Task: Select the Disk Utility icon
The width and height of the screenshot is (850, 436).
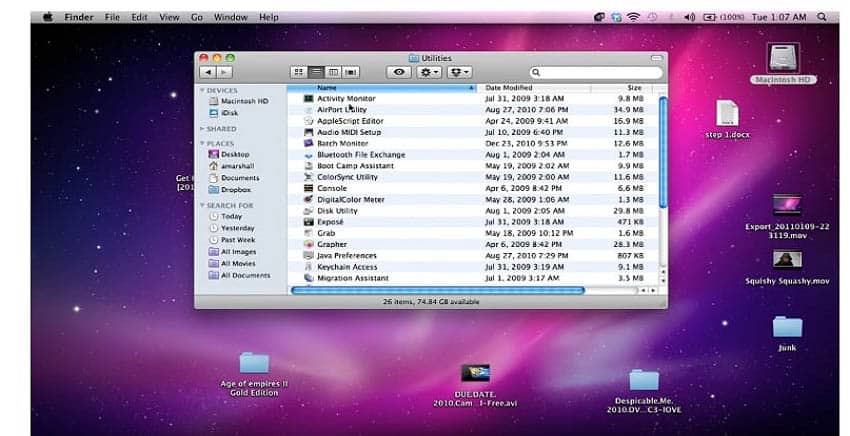Action: click(308, 210)
